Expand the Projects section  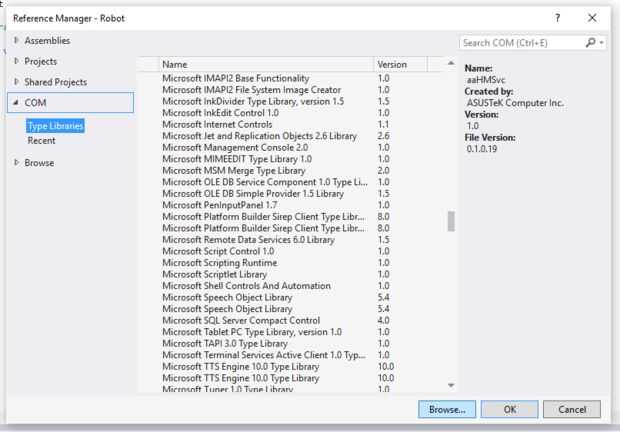pos(16,61)
